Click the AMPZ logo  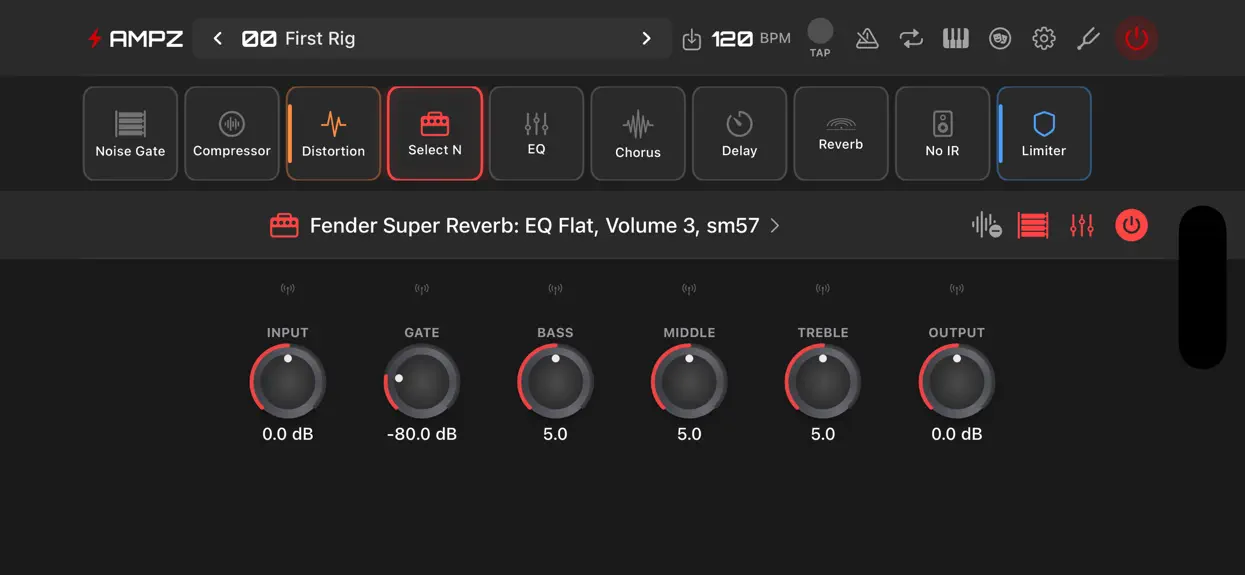click(135, 39)
